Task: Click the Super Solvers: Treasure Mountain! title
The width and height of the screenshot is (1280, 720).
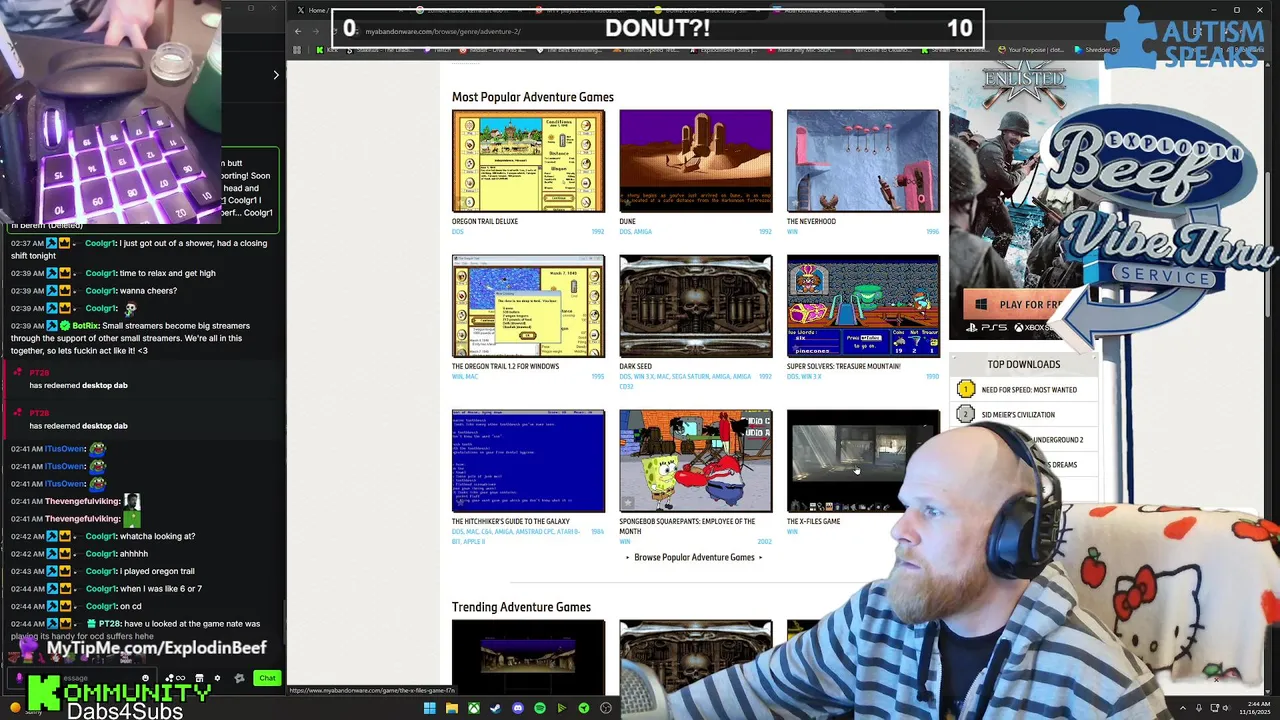Action: (x=843, y=366)
